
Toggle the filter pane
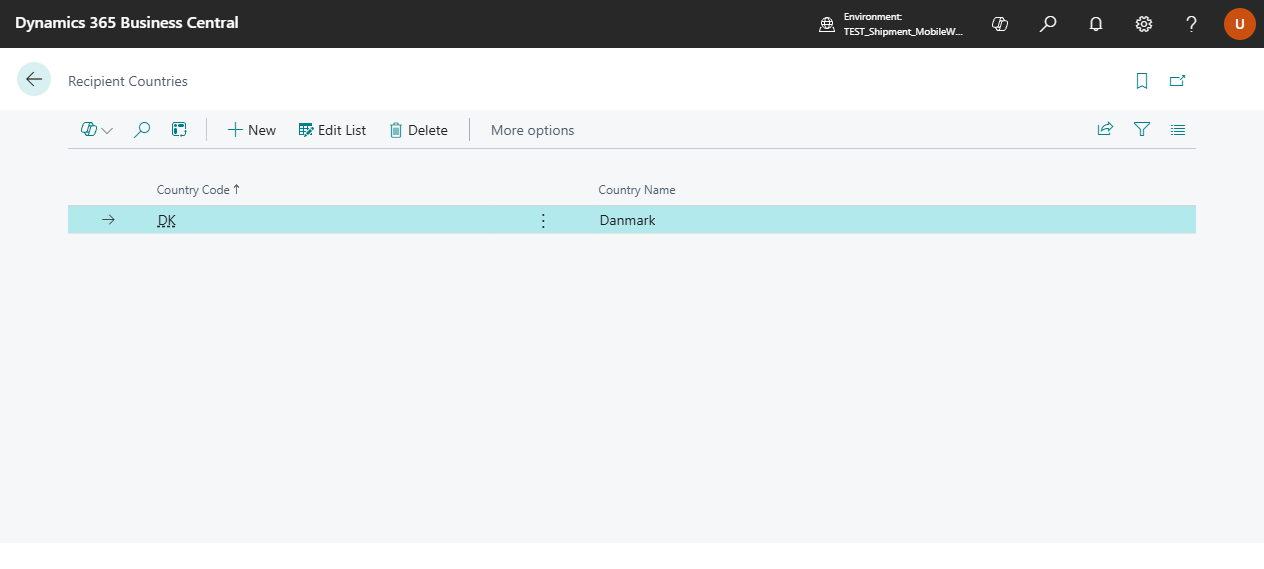click(1142, 129)
